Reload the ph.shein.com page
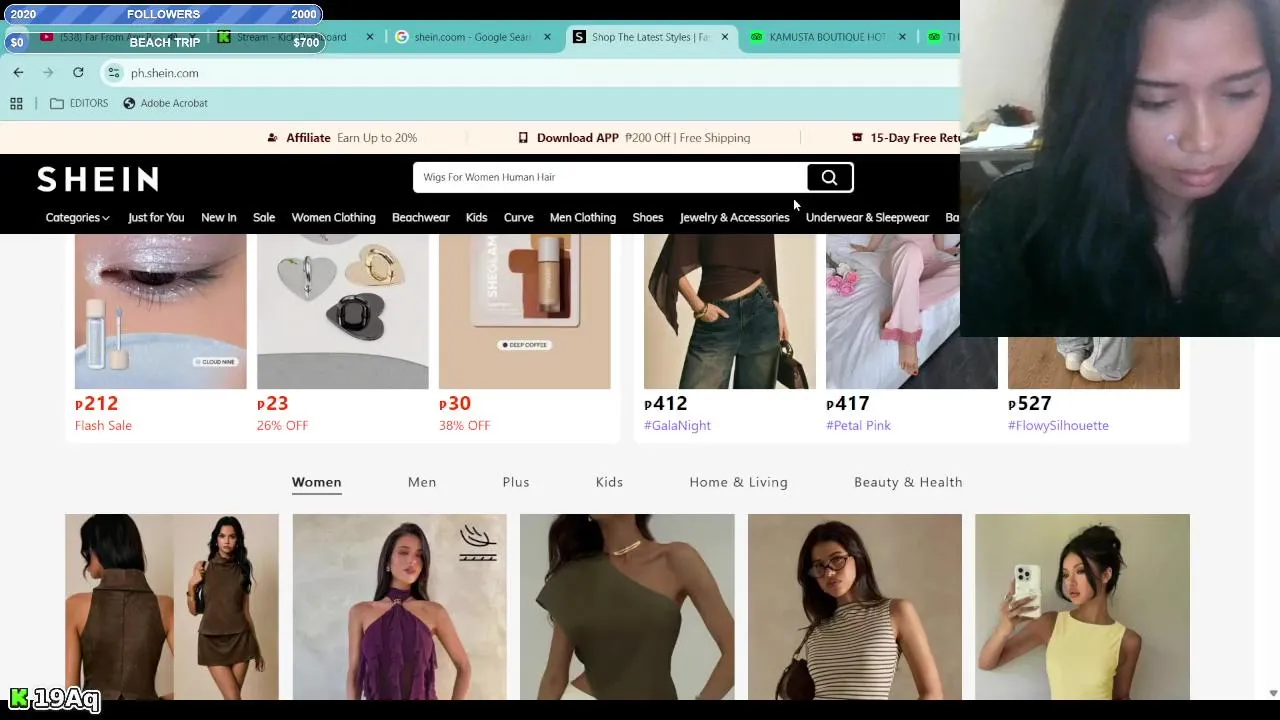Viewport: 1280px width, 720px height. point(78,72)
